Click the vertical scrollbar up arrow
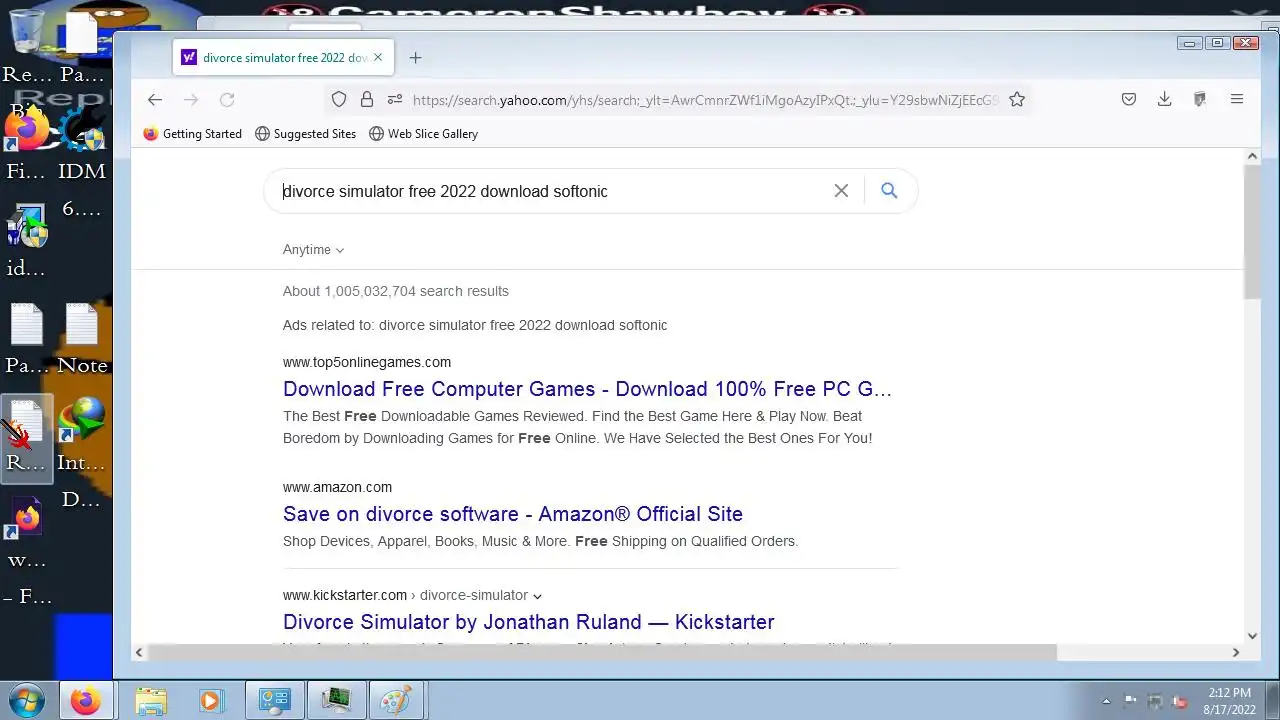Viewport: 1280px width, 720px height. [x=1252, y=156]
